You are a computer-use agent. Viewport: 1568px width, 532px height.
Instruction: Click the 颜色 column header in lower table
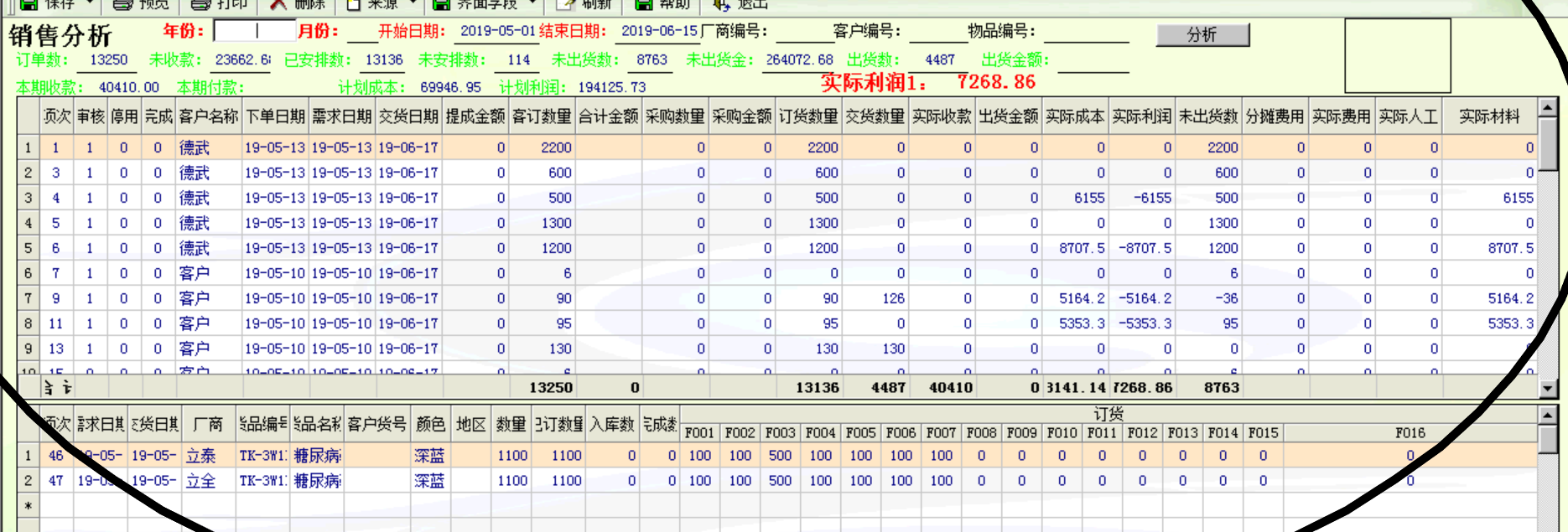coord(431,424)
